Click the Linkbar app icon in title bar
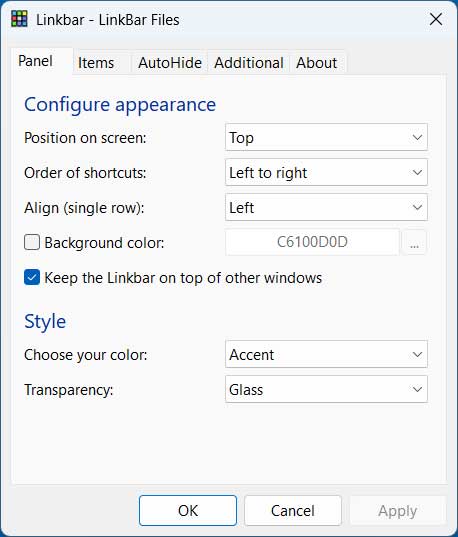Viewport: 458px width, 537px height. pyautogui.click(x=19, y=19)
